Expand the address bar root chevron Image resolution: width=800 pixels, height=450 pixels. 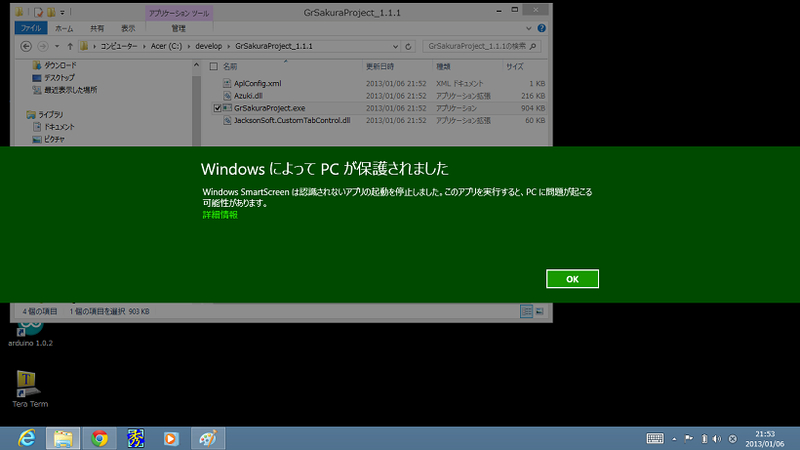click(x=94, y=46)
